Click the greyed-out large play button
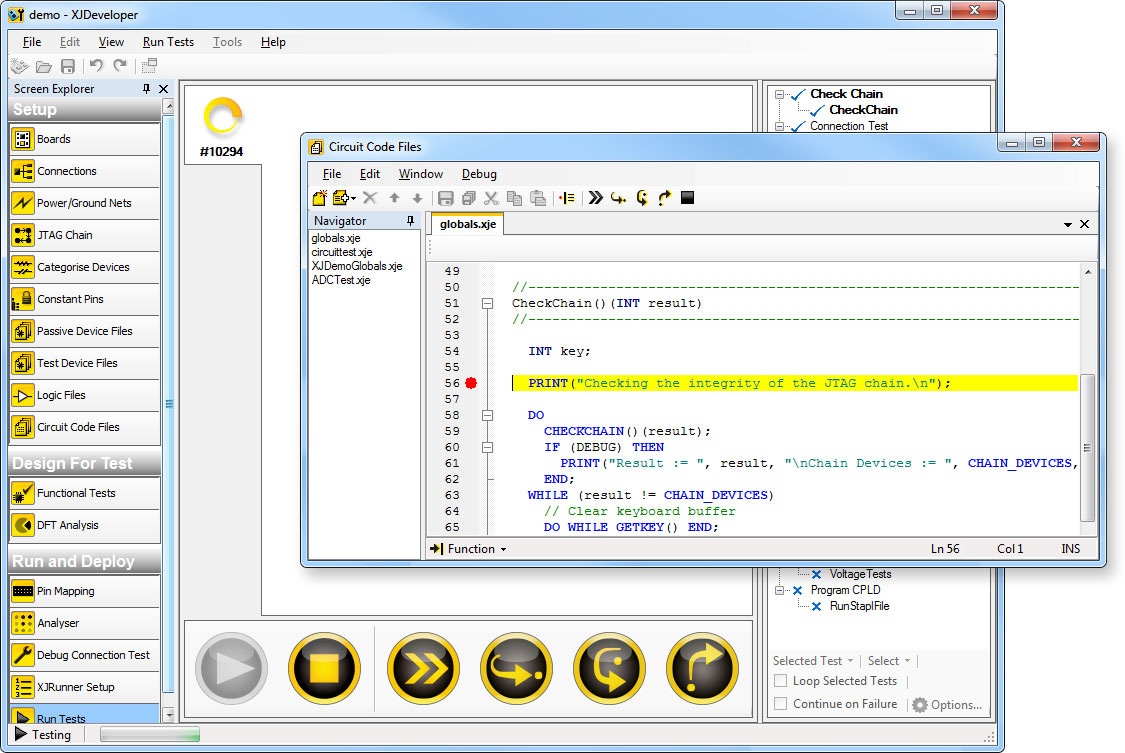Image resolution: width=1125 pixels, height=753 pixels. (x=231, y=669)
